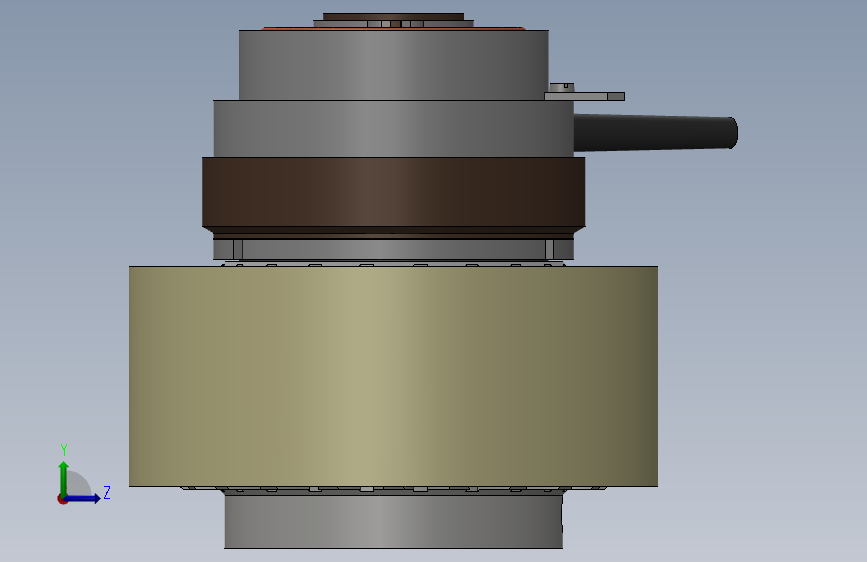Select the small flat bracket plate above the cable
The height and width of the screenshot is (562, 867).
[584, 96]
